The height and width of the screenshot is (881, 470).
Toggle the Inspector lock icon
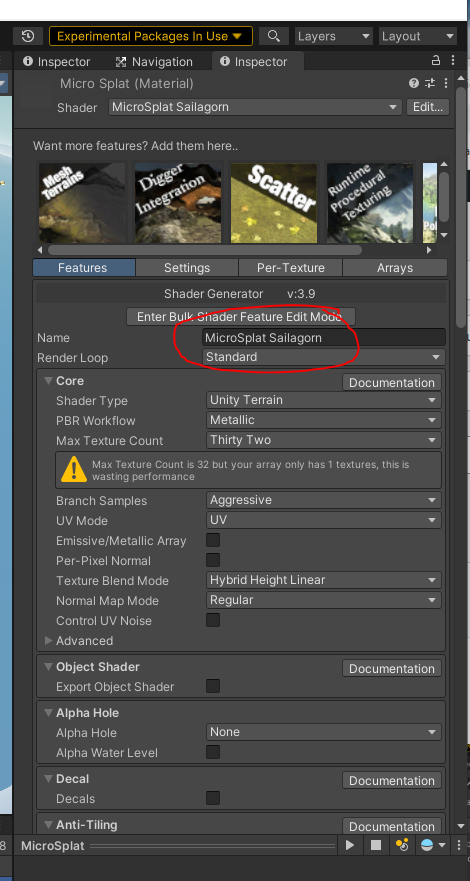click(x=435, y=61)
